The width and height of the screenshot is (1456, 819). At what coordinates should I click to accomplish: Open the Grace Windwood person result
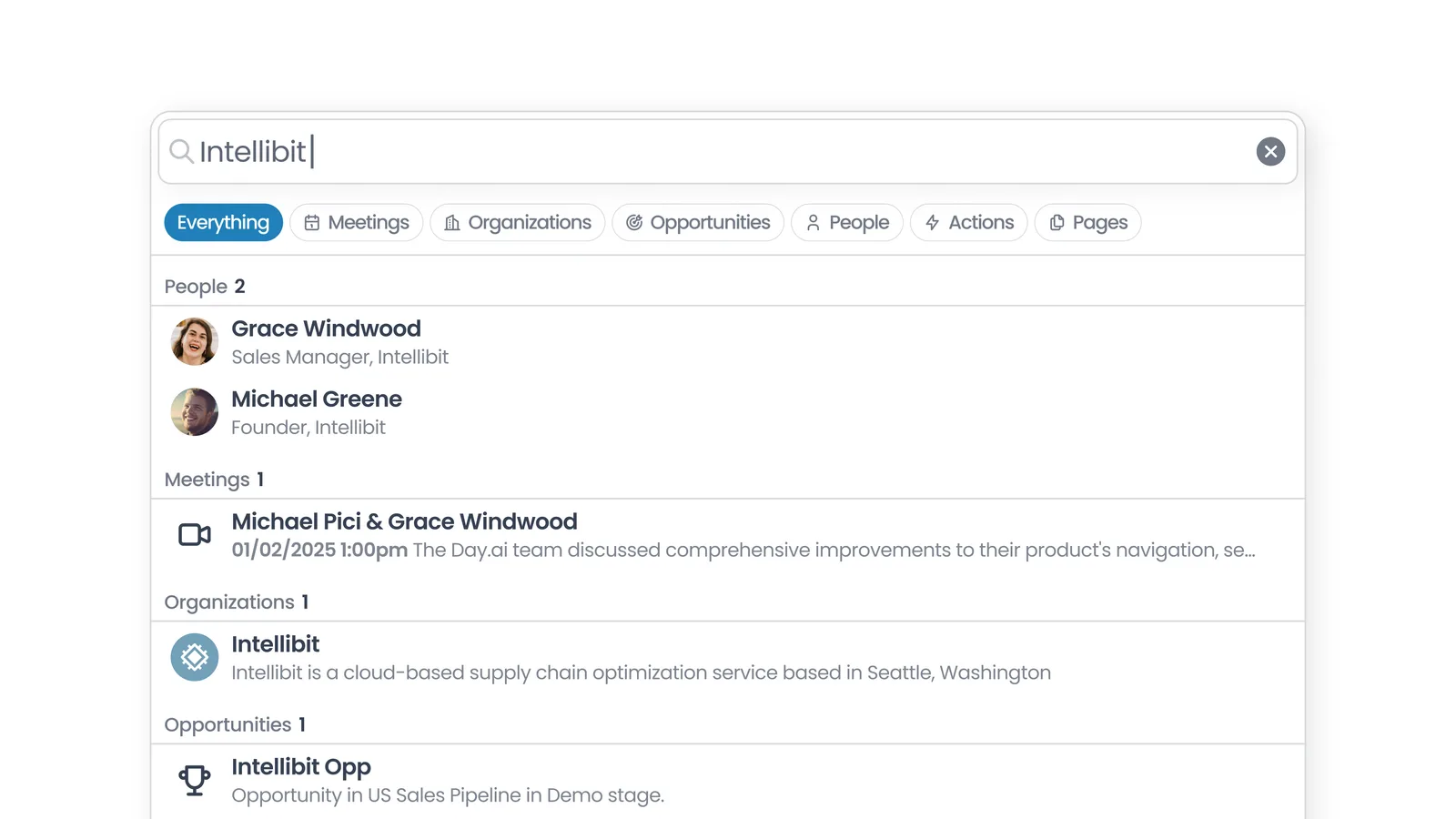point(728,341)
